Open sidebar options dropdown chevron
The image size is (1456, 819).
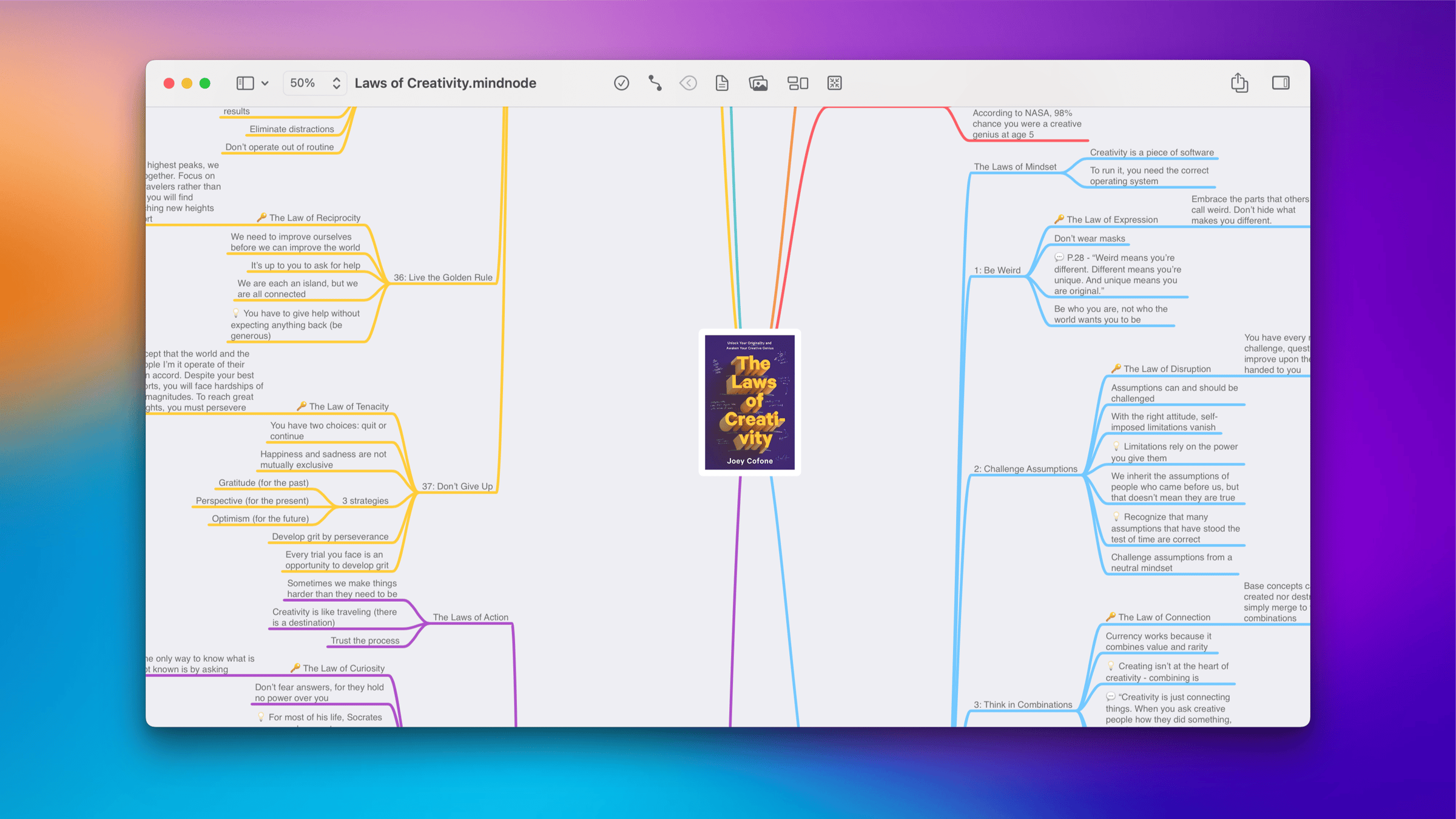[265, 83]
